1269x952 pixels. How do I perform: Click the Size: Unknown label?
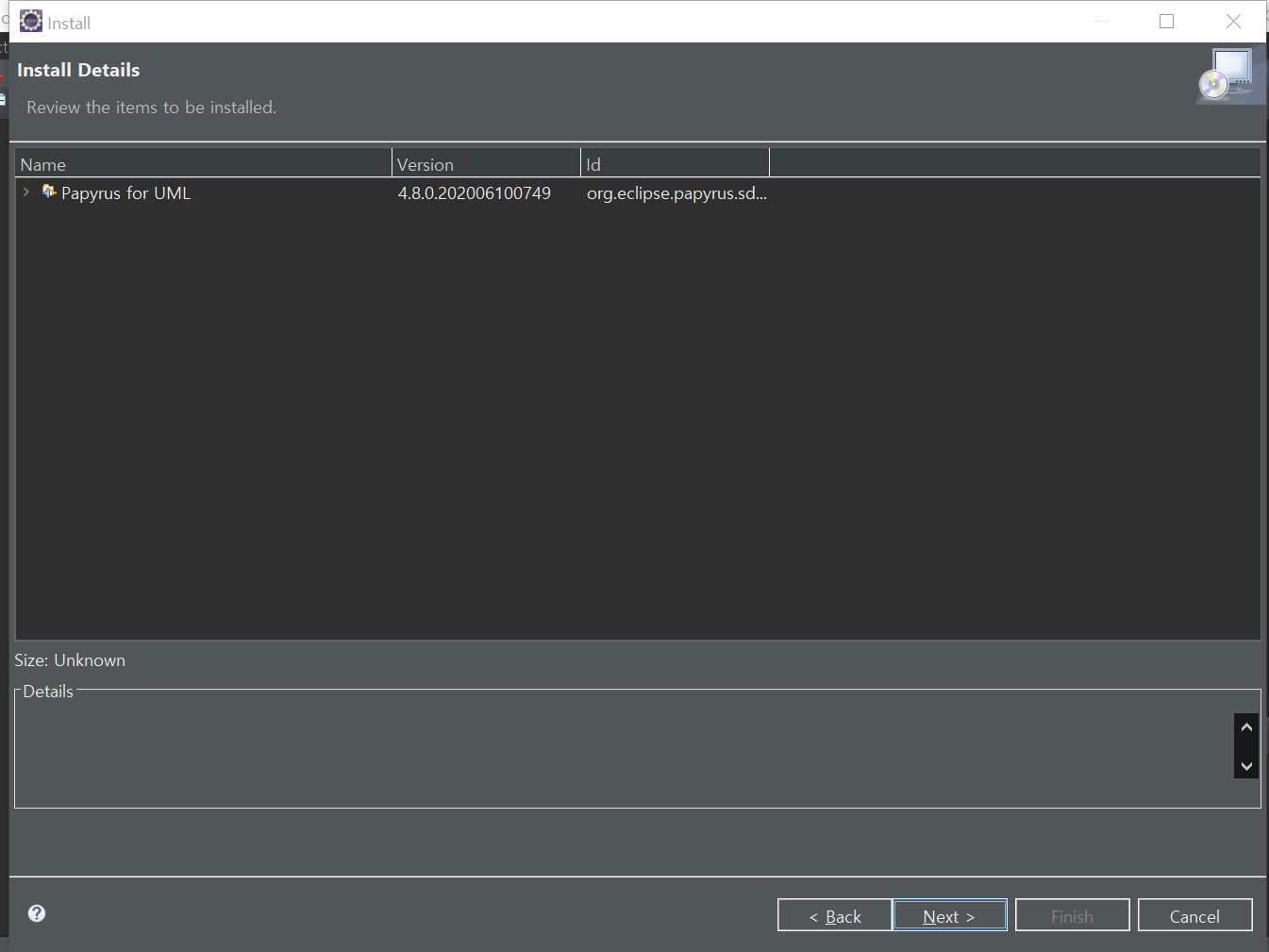click(70, 660)
